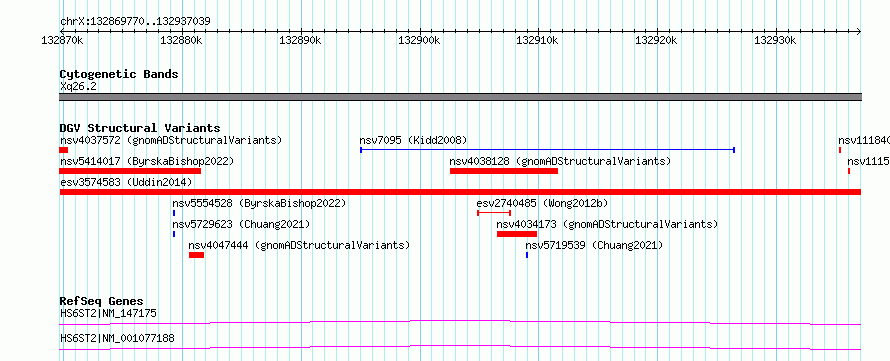Click the nsv4034173 gnomAD red bar
890x361 pixels.
pyautogui.click(x=517, y=234)
